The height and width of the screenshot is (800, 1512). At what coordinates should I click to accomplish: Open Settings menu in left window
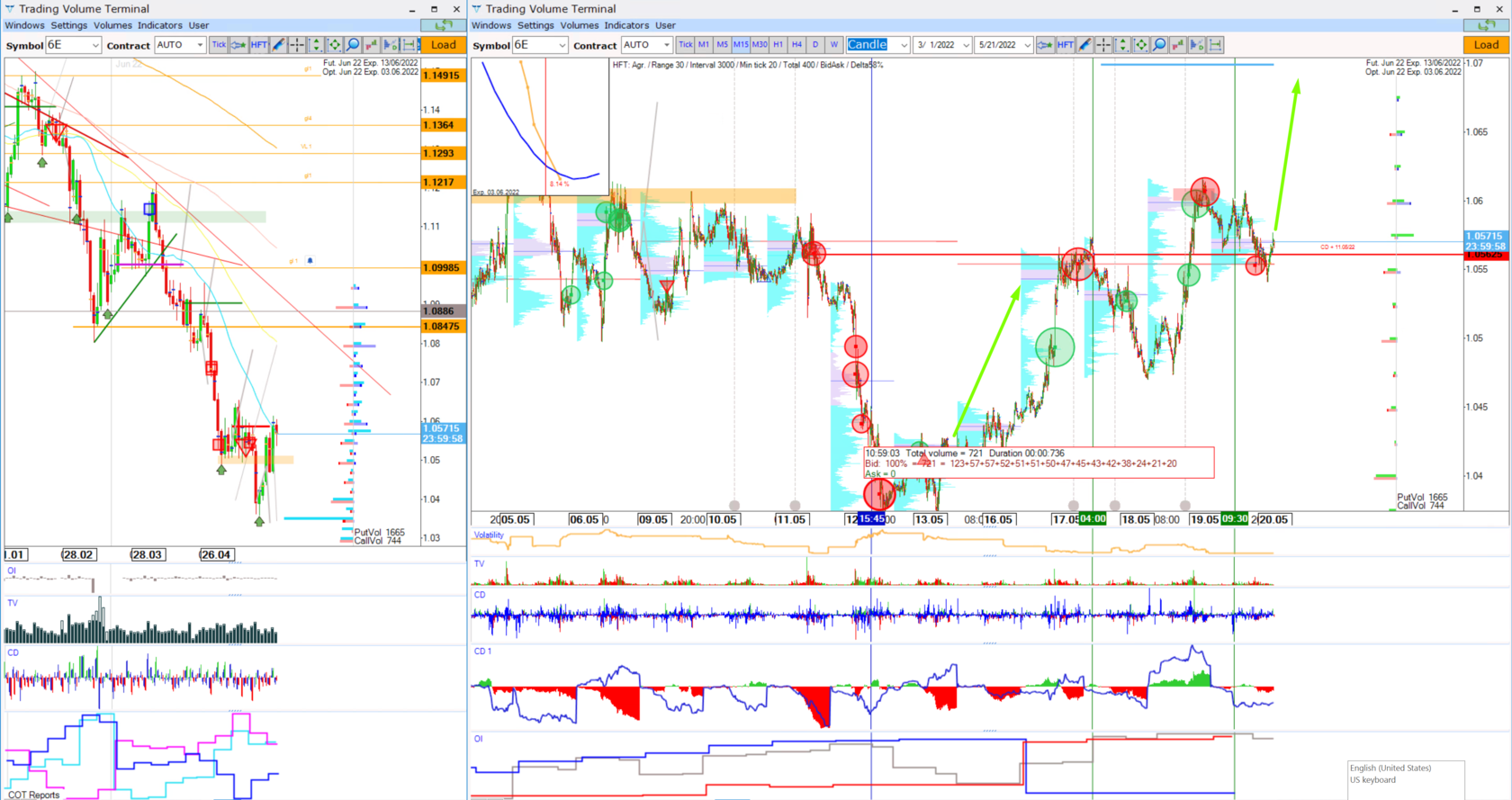pos(69,25)
